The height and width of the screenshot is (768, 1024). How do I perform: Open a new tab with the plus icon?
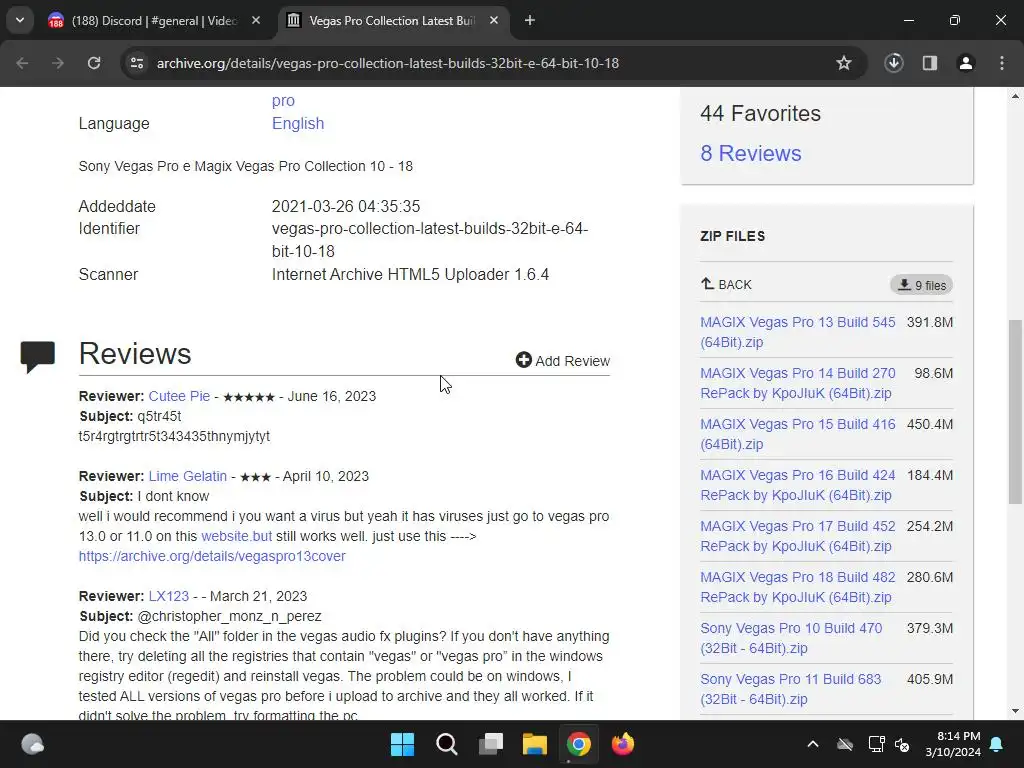pyautogui.click(x=530, y=21)
